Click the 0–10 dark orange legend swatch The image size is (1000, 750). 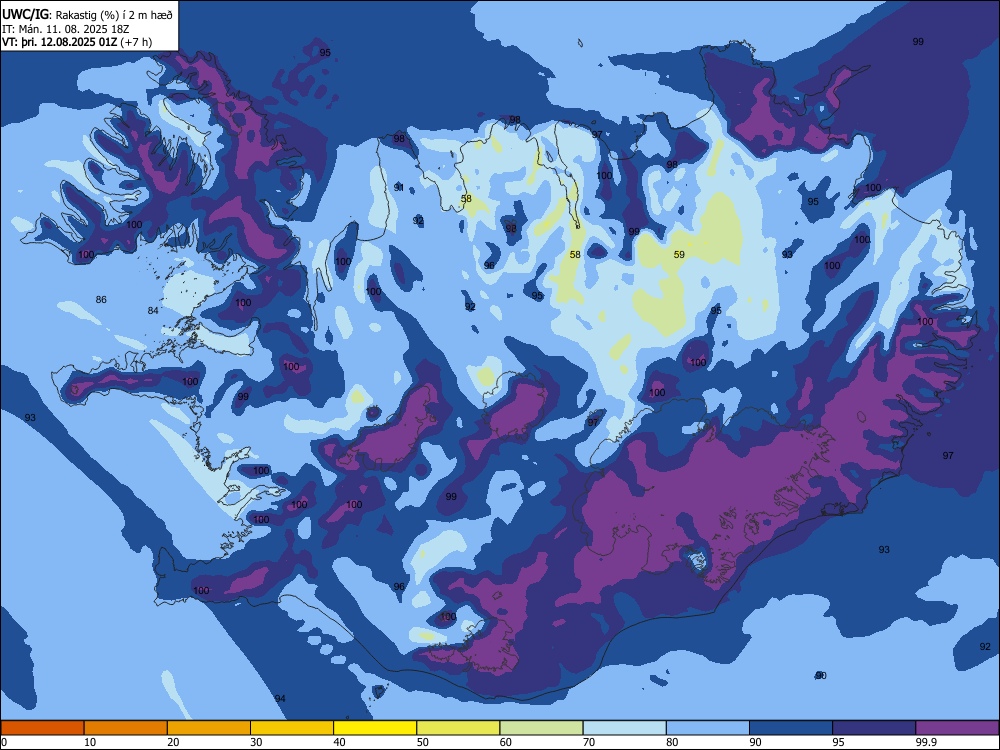(43, 728)
